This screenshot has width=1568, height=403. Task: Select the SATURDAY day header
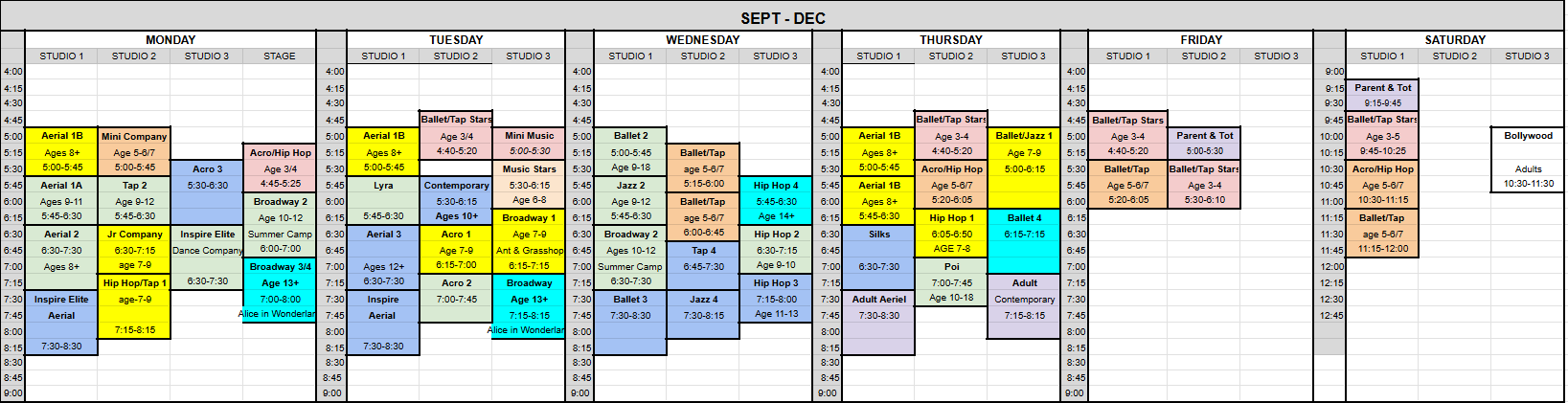coord(1455,40)
